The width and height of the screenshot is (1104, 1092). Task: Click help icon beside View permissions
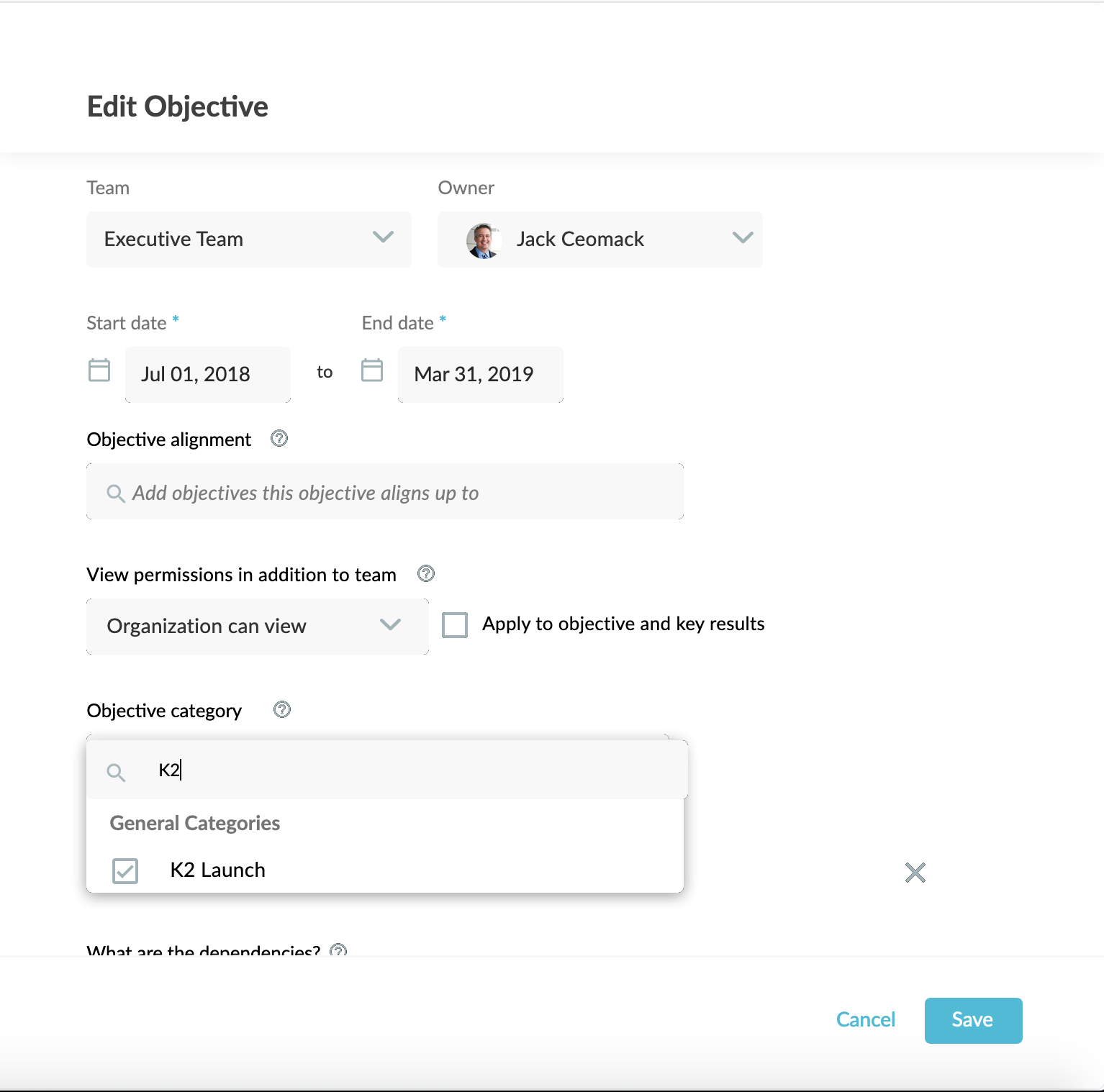(426, 573)
